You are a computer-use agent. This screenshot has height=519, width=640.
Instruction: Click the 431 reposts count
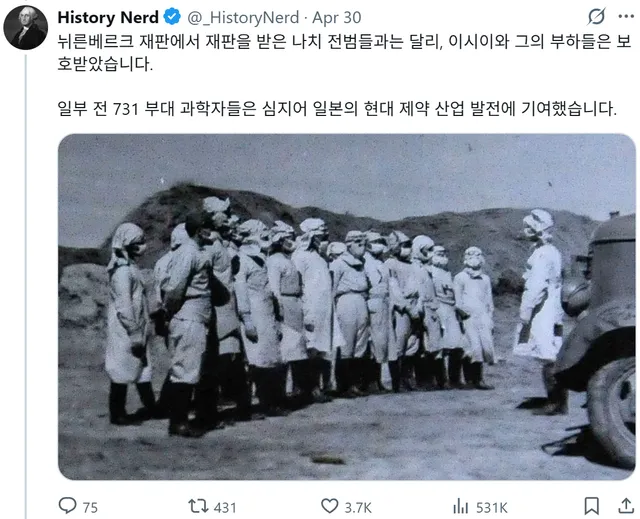225,508
